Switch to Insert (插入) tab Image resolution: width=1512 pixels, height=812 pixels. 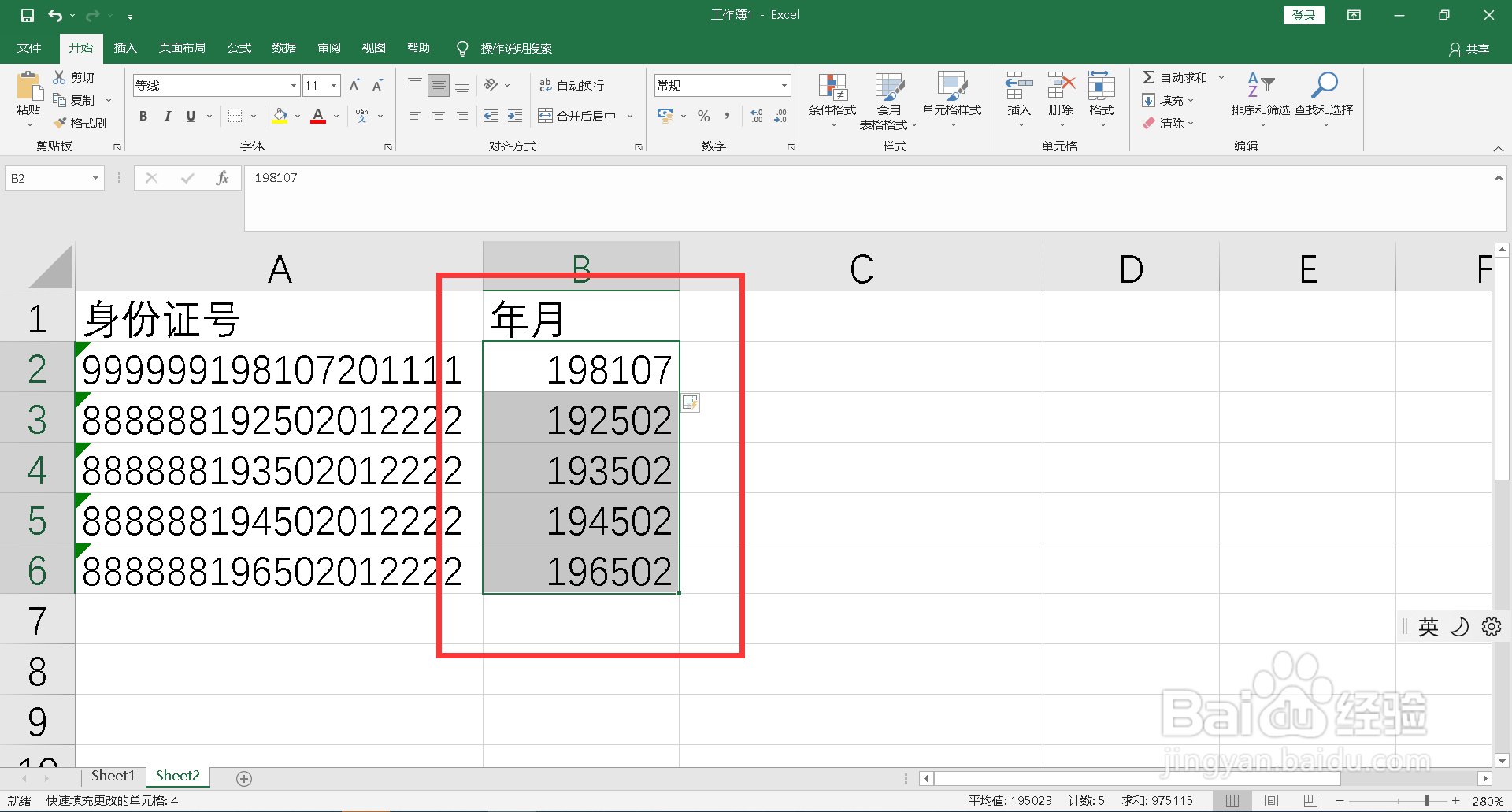[x=125, y=48]
